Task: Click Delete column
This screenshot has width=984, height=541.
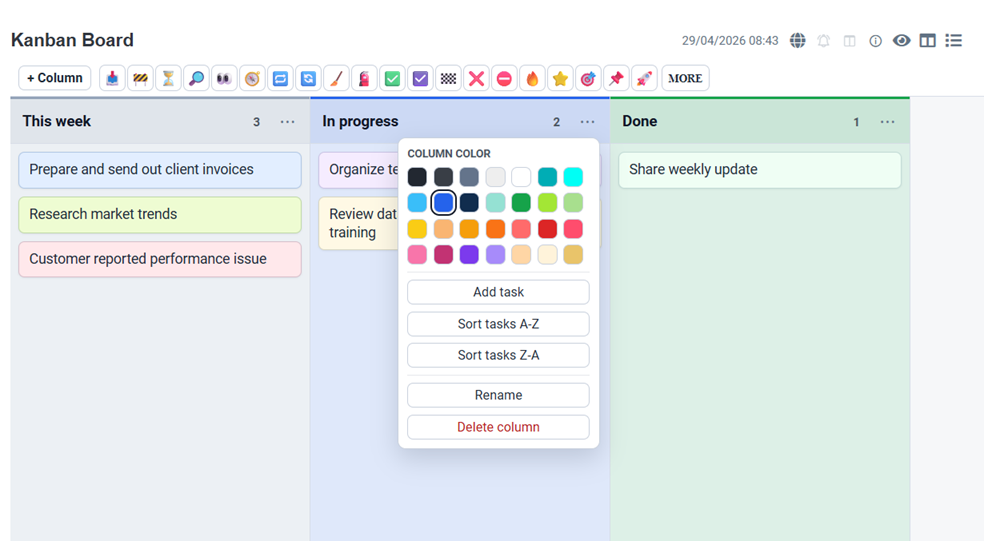Action: click(x=498, y=427)
